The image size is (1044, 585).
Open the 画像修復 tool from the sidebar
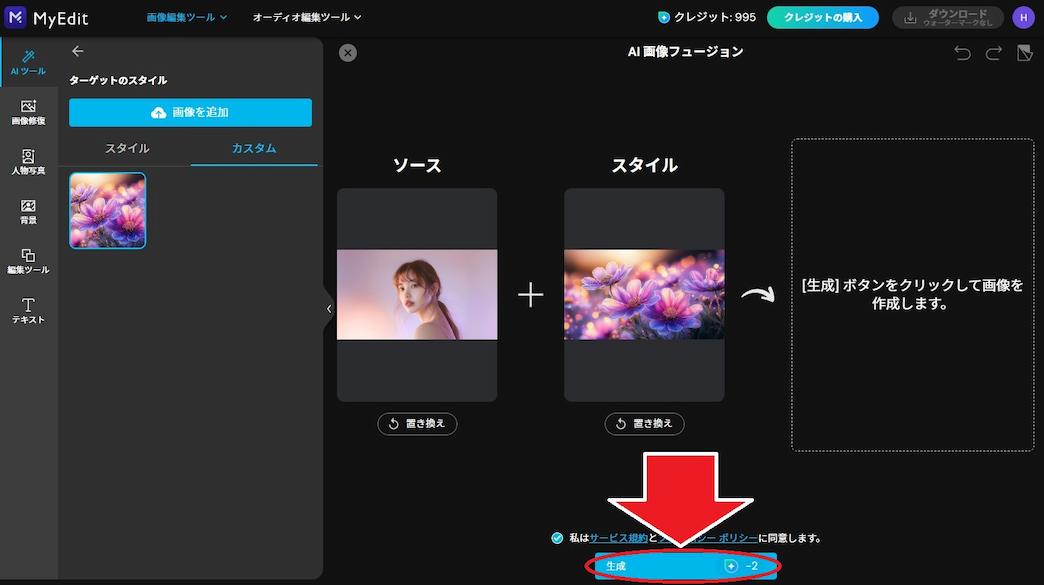click(29, 112)
